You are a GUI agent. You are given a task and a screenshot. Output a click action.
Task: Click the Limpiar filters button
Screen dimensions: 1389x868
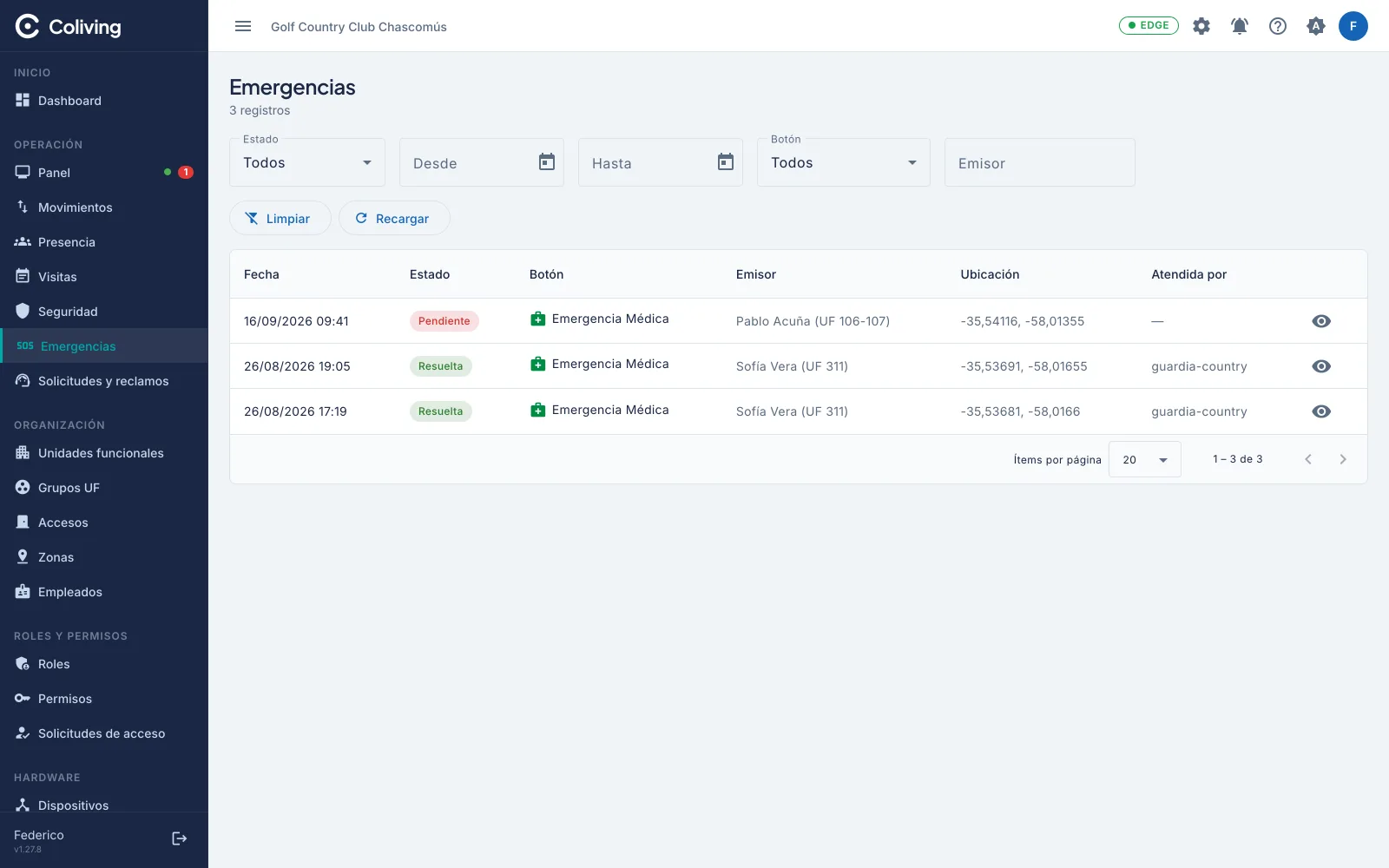(x=280, y=218)
